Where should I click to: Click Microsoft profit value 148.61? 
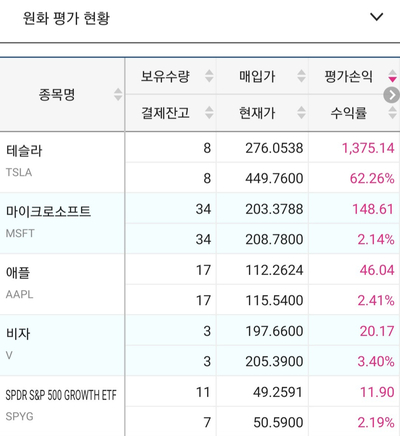[373, 209]
